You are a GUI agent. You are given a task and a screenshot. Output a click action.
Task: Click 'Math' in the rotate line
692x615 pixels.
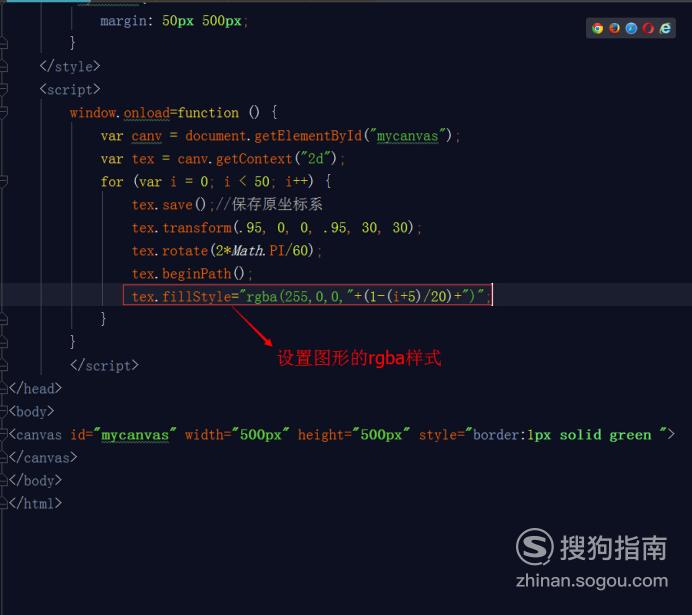pos(246,251)
